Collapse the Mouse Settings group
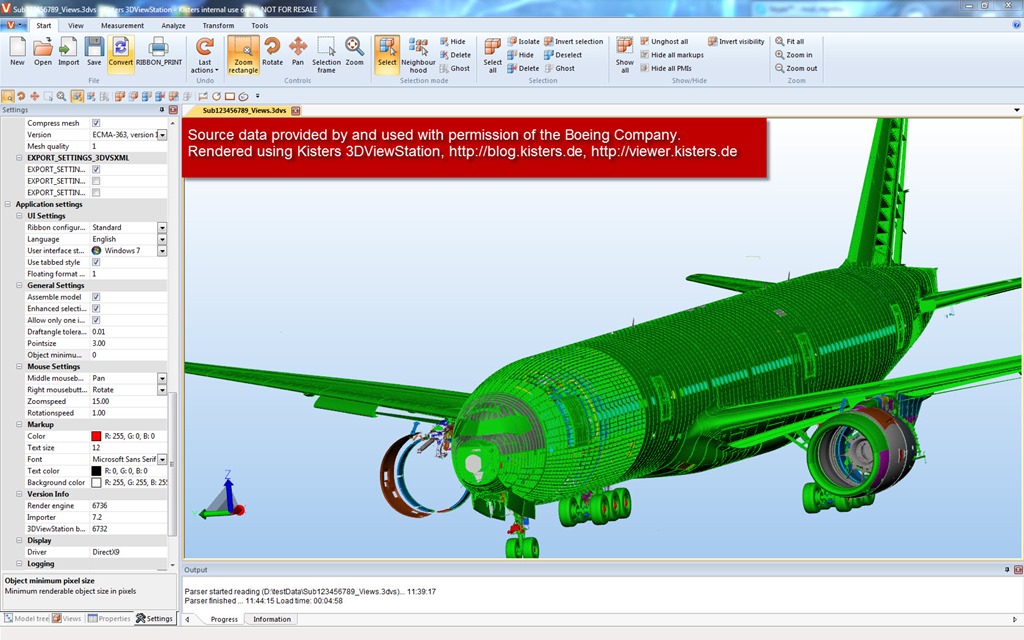The width and height of the screenshot is (1024, 640). [19, 366]
